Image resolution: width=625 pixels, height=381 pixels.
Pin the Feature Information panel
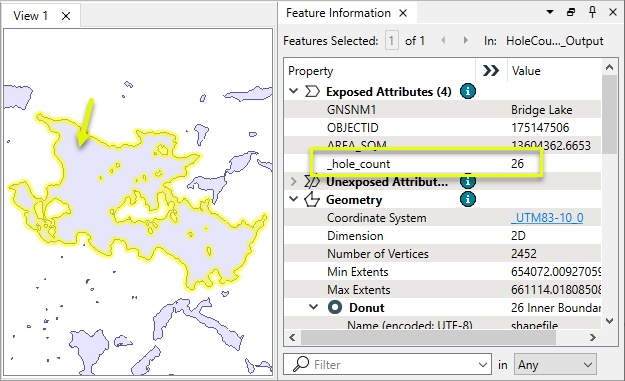[x=592, y=12]
